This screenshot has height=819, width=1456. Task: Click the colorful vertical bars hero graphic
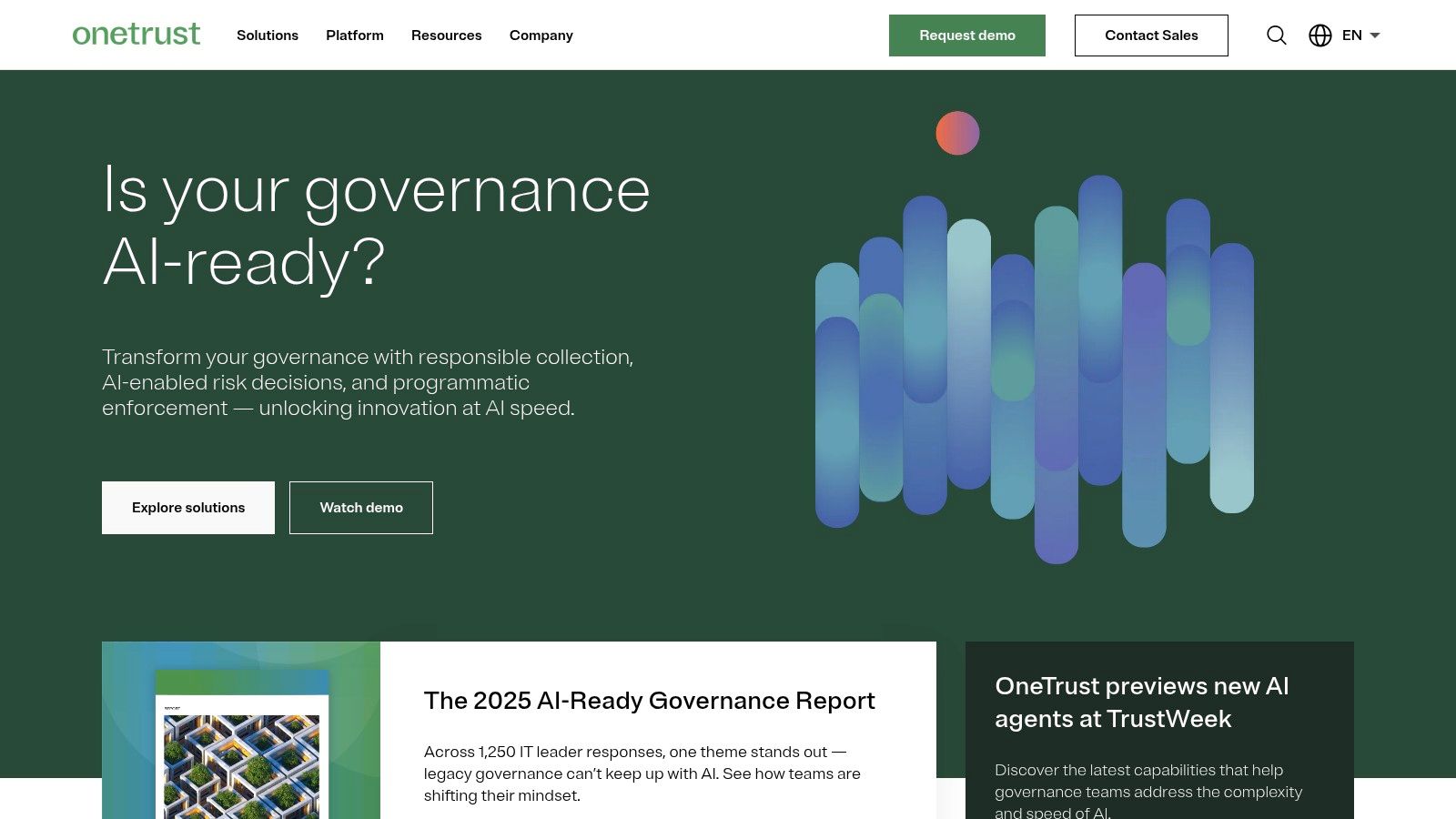(1035, 364)
